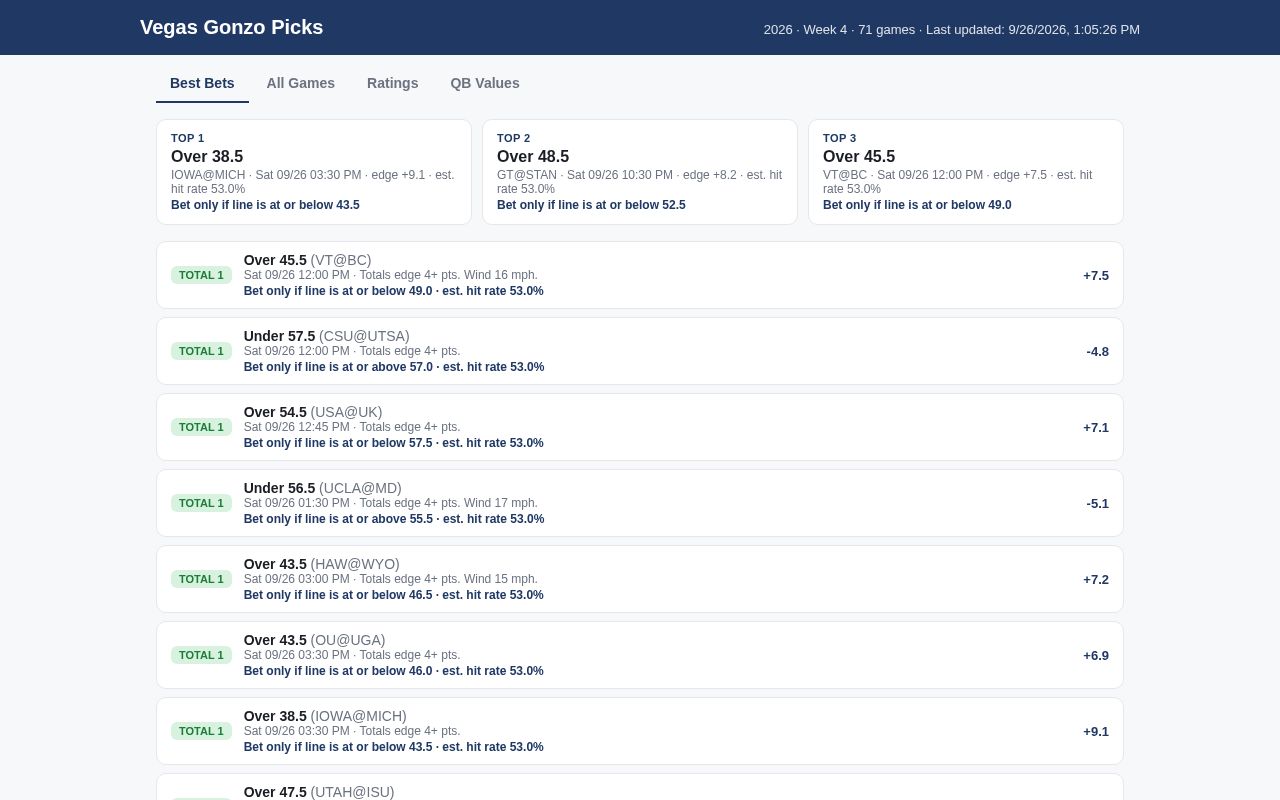Select the TOP 3 Over 45.5 card
1280x800 pixels.
966,172
